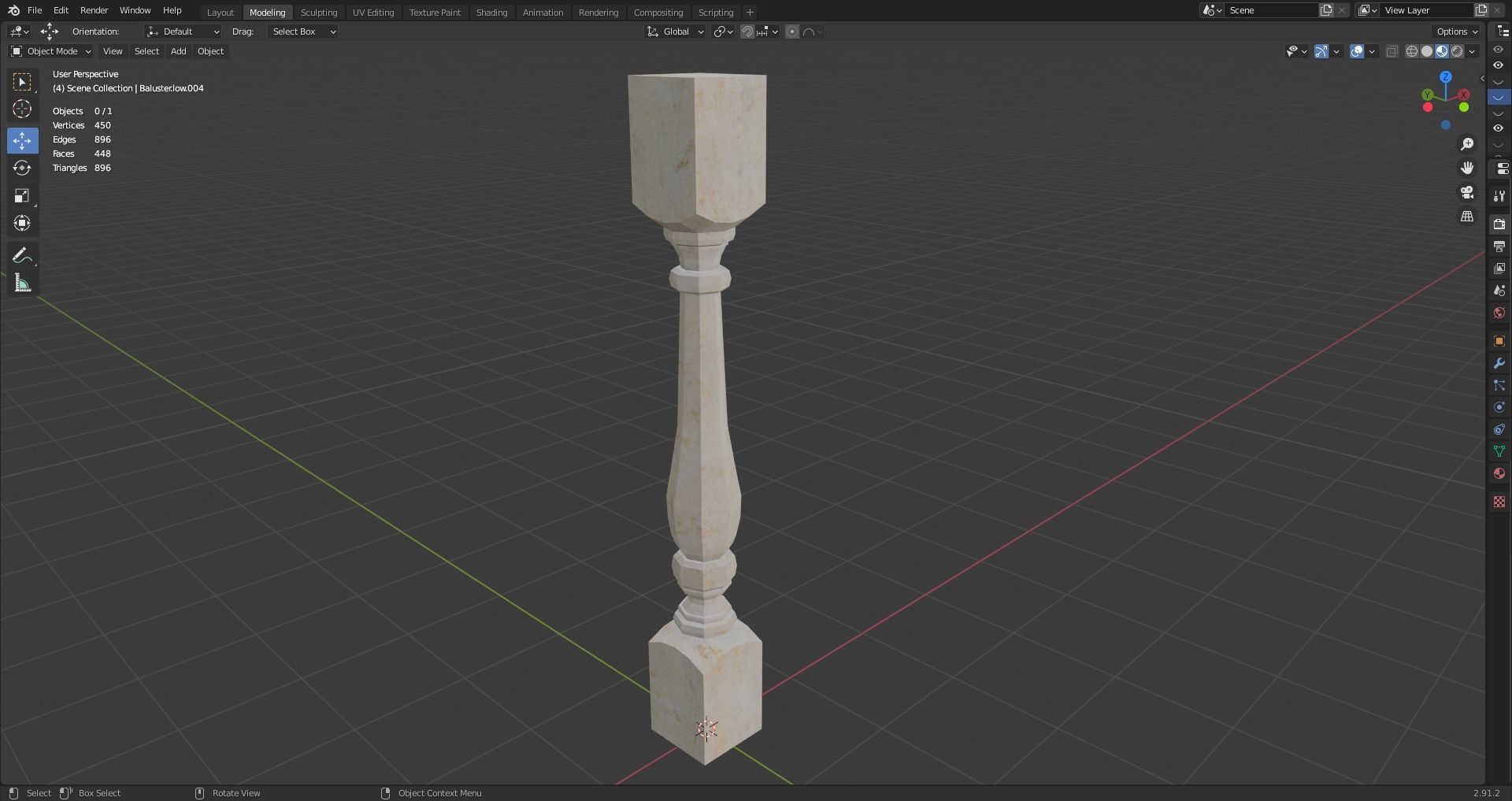Open viewport shading options dropdown arrow

click(1473, 51)
